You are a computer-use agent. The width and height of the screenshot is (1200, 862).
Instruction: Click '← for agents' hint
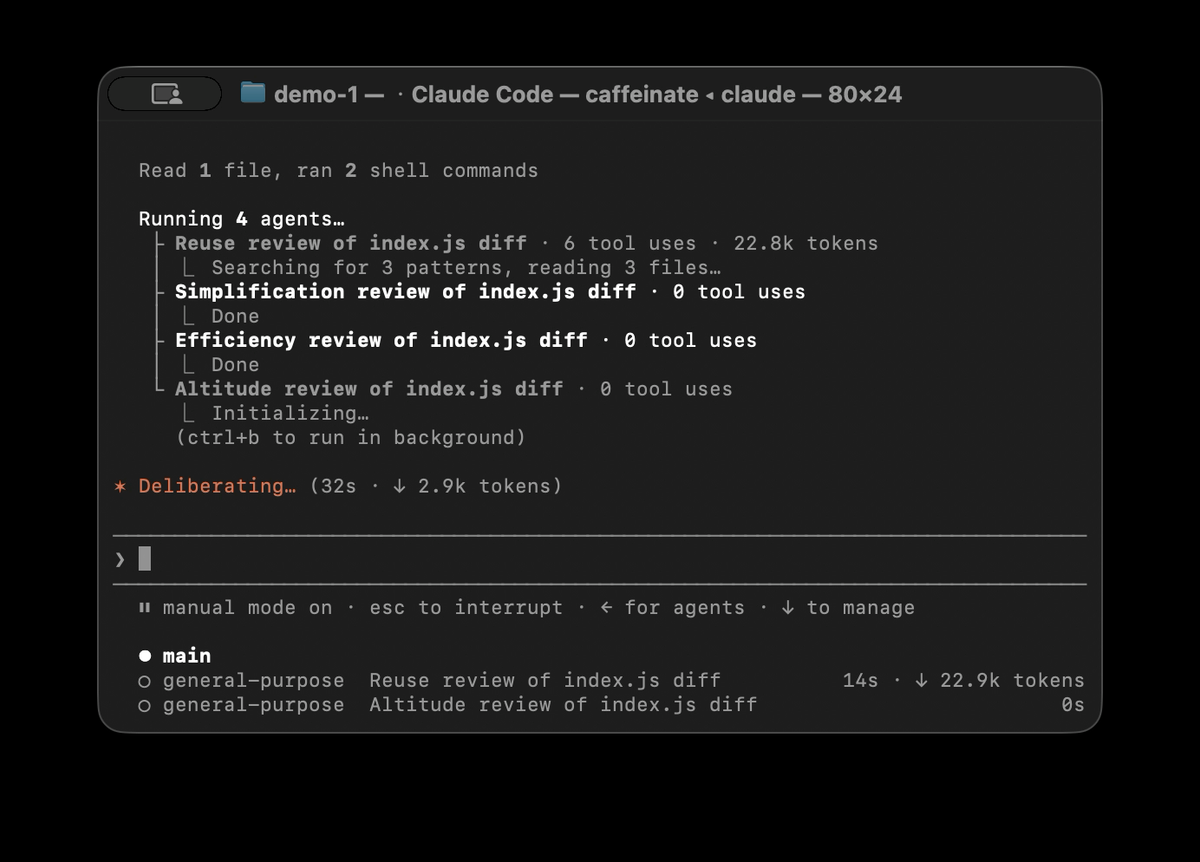coord(672,608)
